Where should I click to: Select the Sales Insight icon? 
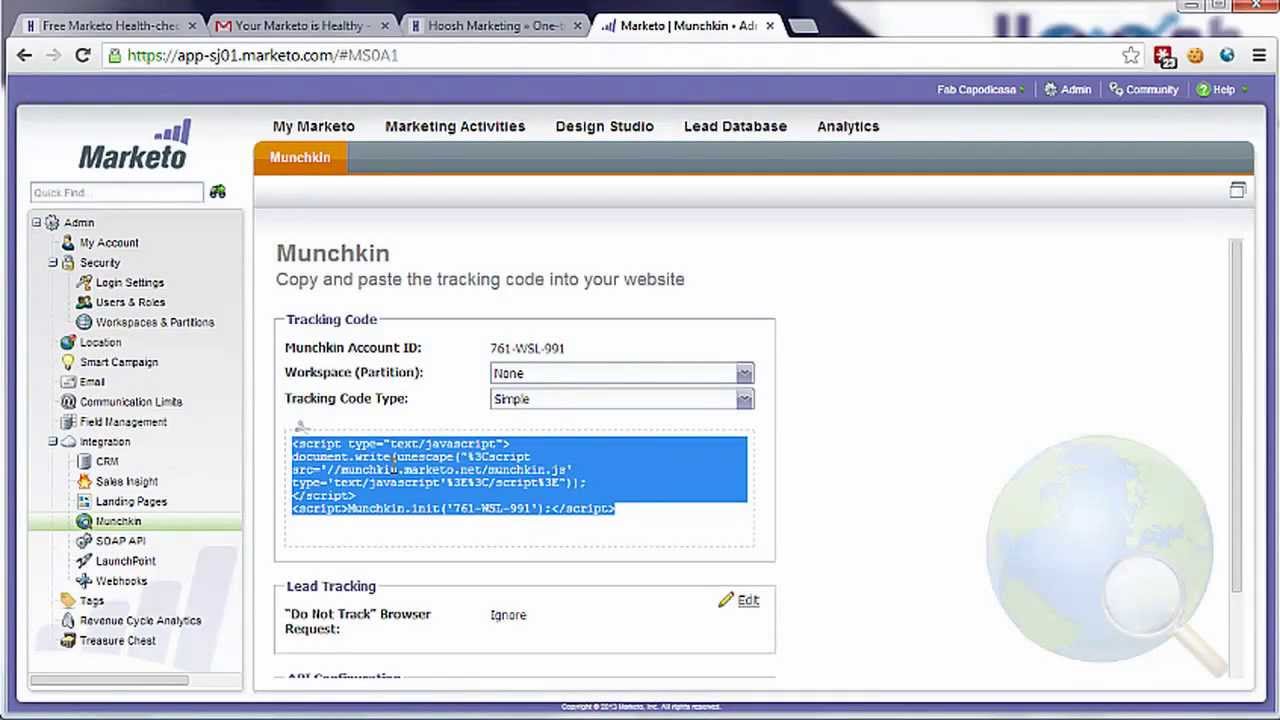click(x=85, y=481)
